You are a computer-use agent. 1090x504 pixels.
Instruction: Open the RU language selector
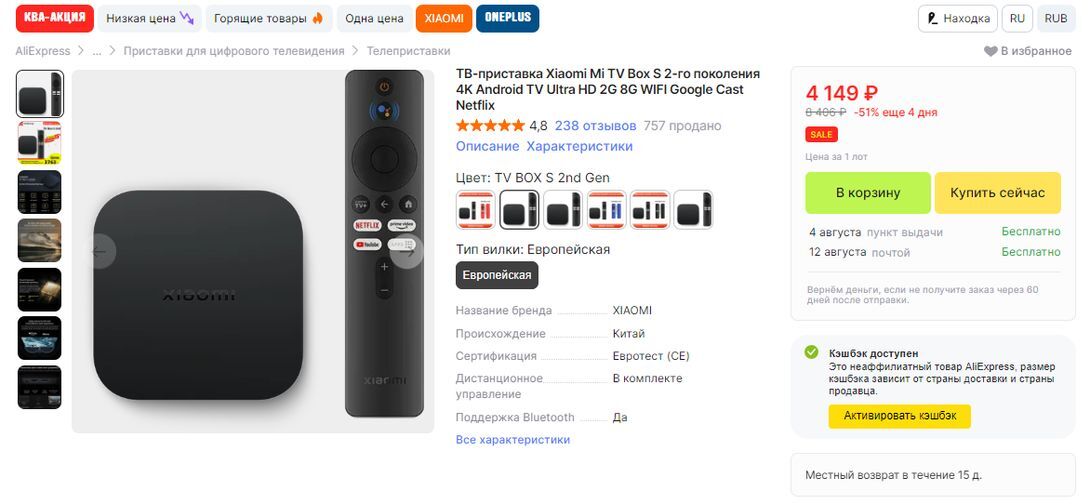tap(1017, 18)
